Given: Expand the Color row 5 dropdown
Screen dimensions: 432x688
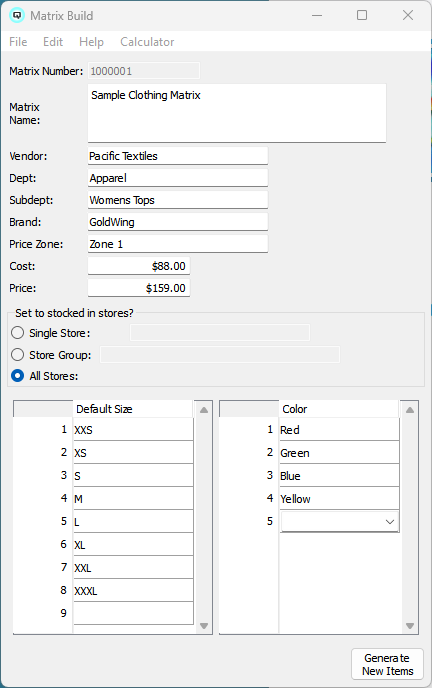Looking at the screenshot, I should 389,522.
